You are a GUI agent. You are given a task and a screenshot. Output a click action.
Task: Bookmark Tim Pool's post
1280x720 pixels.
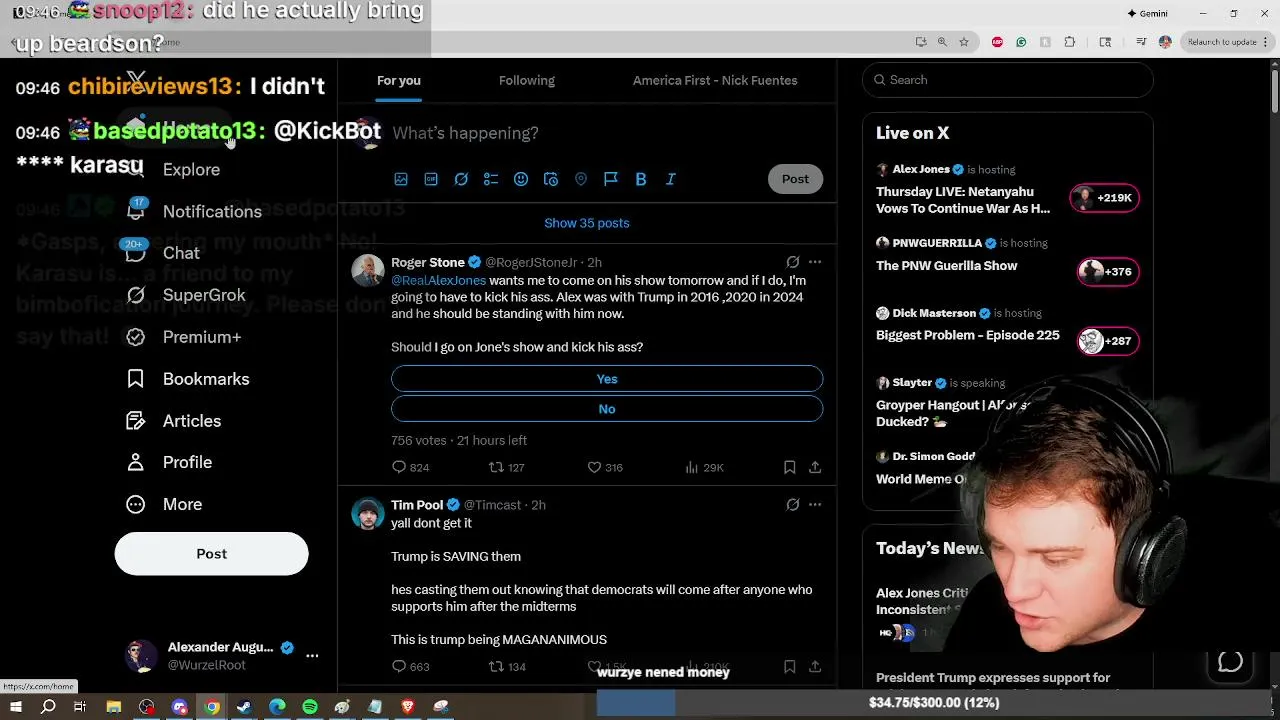789,666
